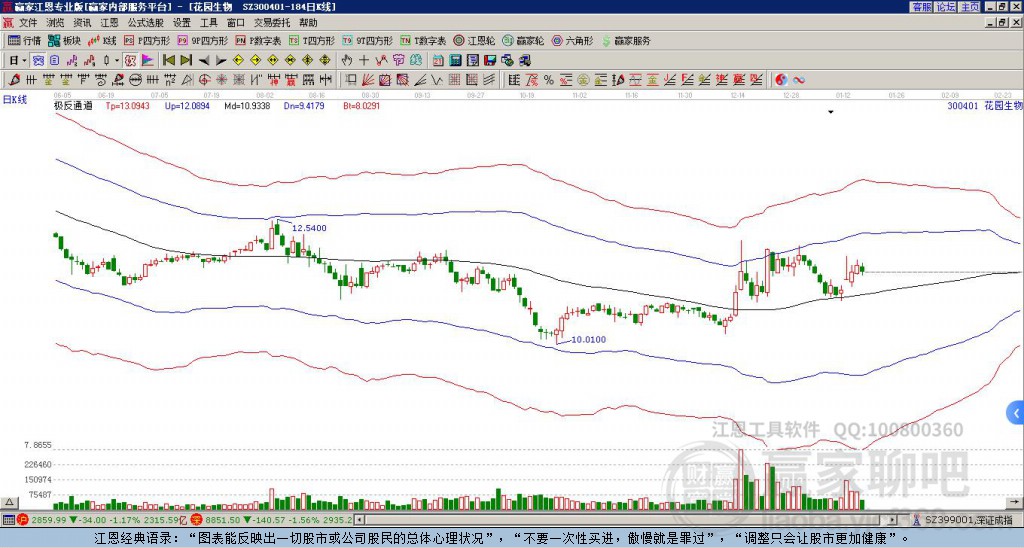Jump to last bar arrow icon

(x=186, y=61)
